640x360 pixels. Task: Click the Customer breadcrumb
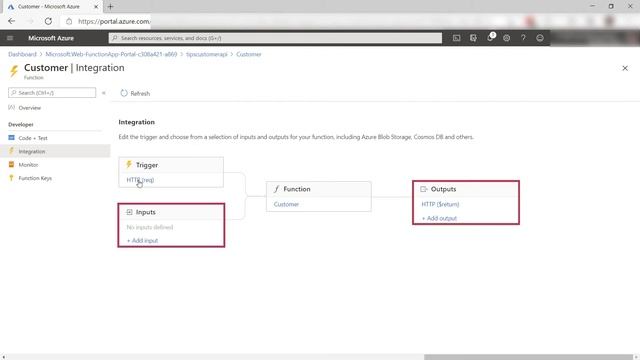pyautogui.click(x=249, y=54)
